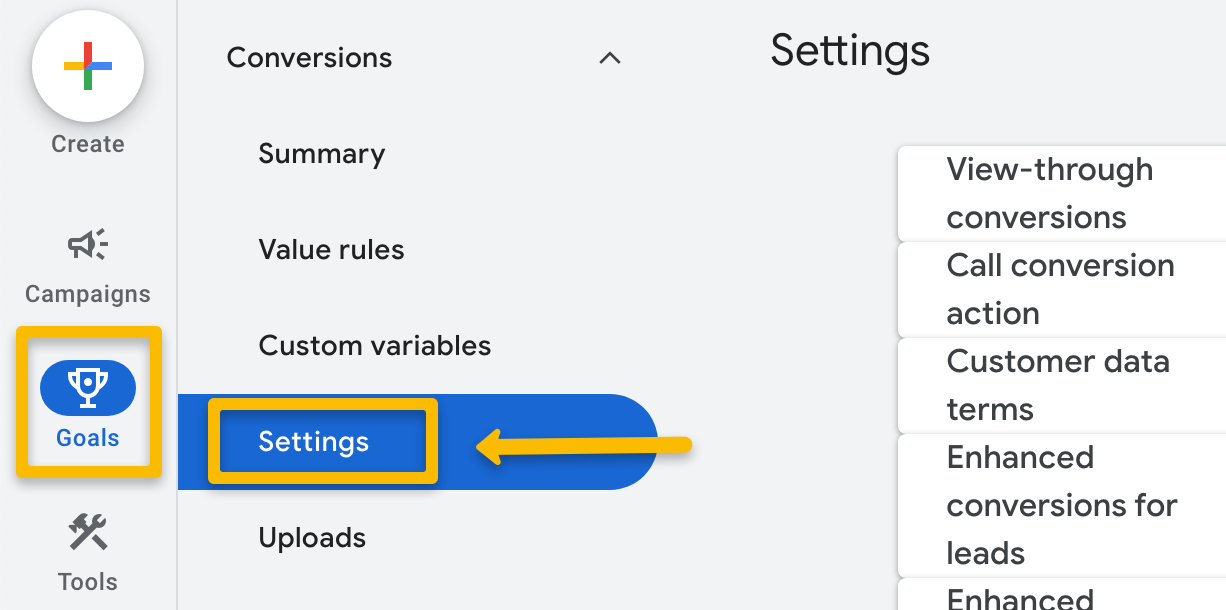Viewport: 1226px width, 610px height.
Task: Click the Tools label in left rail
Action: coord(88,582)
